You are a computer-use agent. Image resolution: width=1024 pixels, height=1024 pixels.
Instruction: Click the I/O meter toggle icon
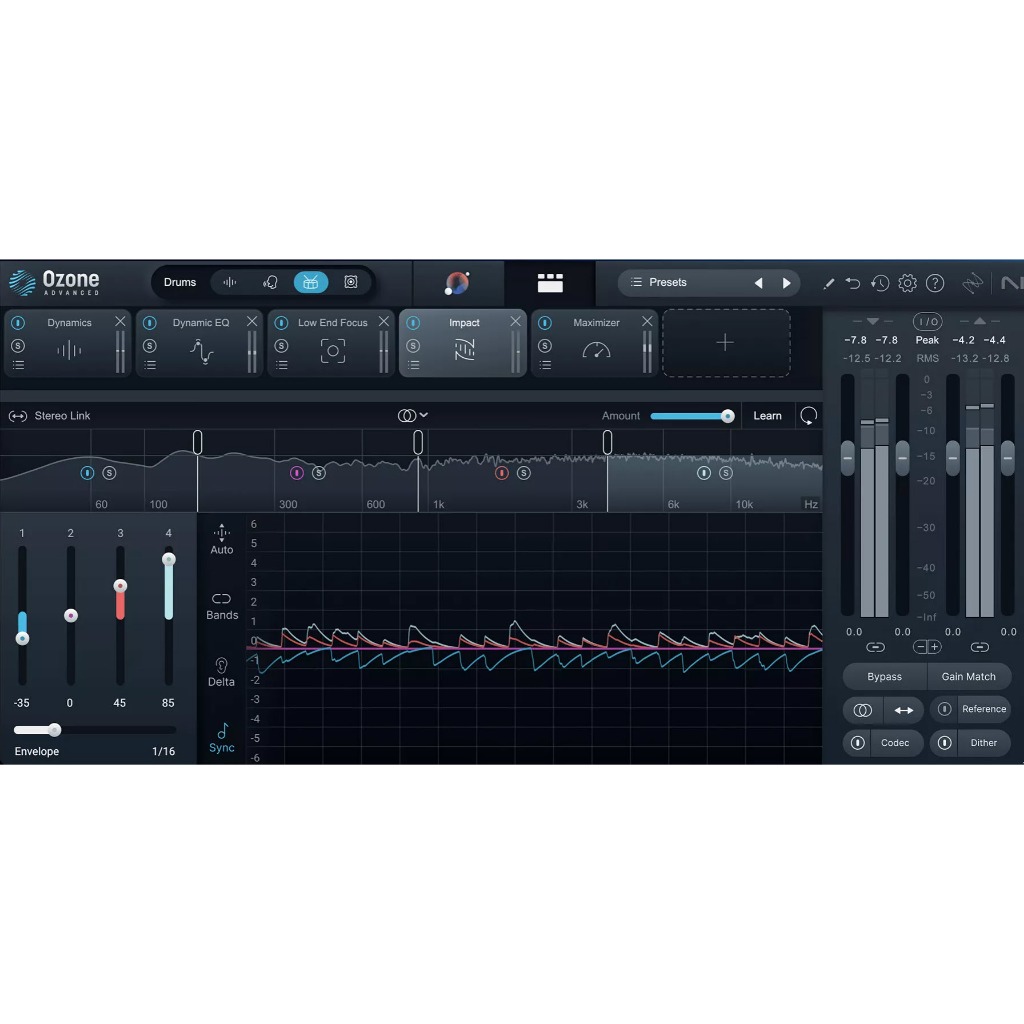(927, 321)
